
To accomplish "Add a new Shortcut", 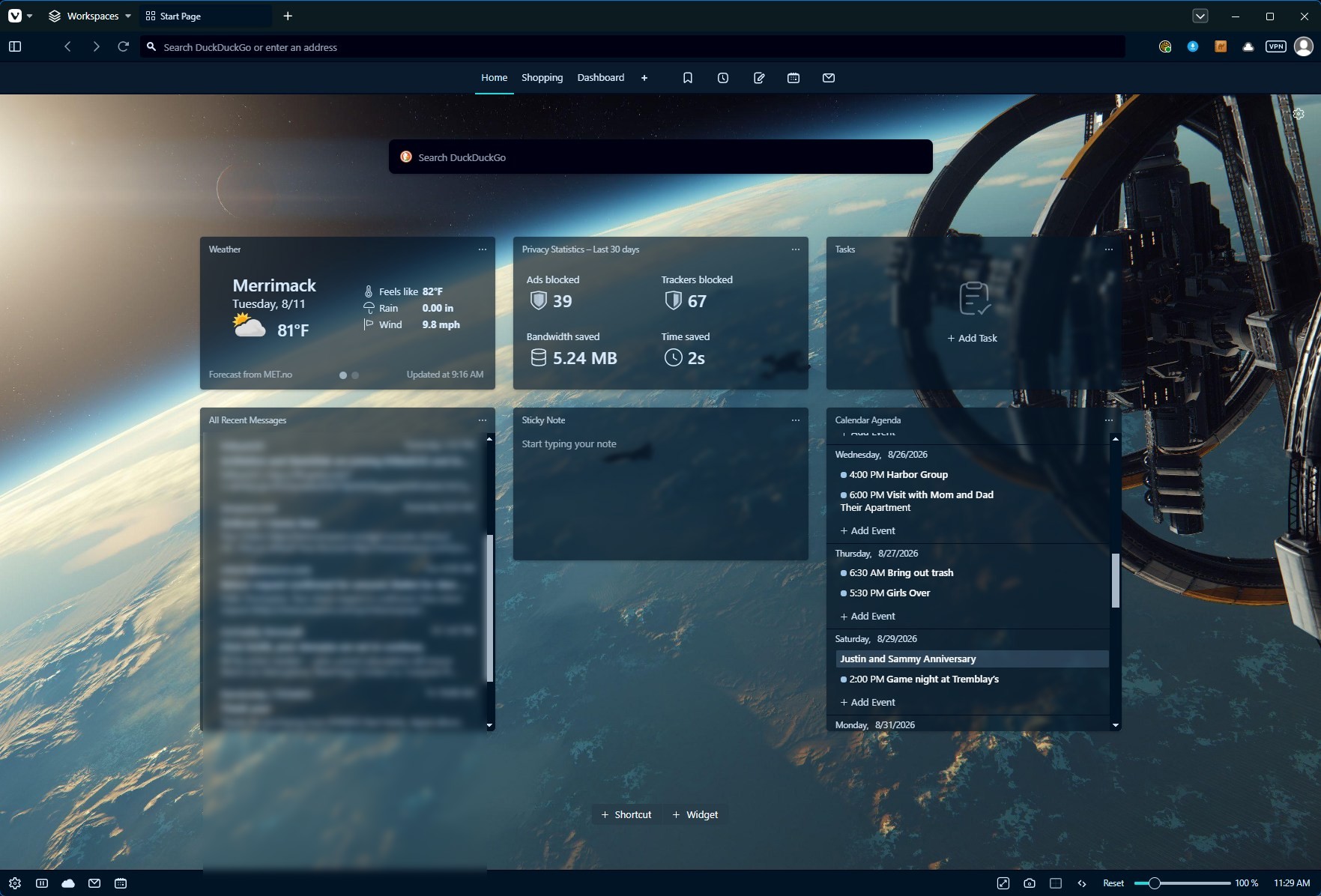I will coord(626,814).
